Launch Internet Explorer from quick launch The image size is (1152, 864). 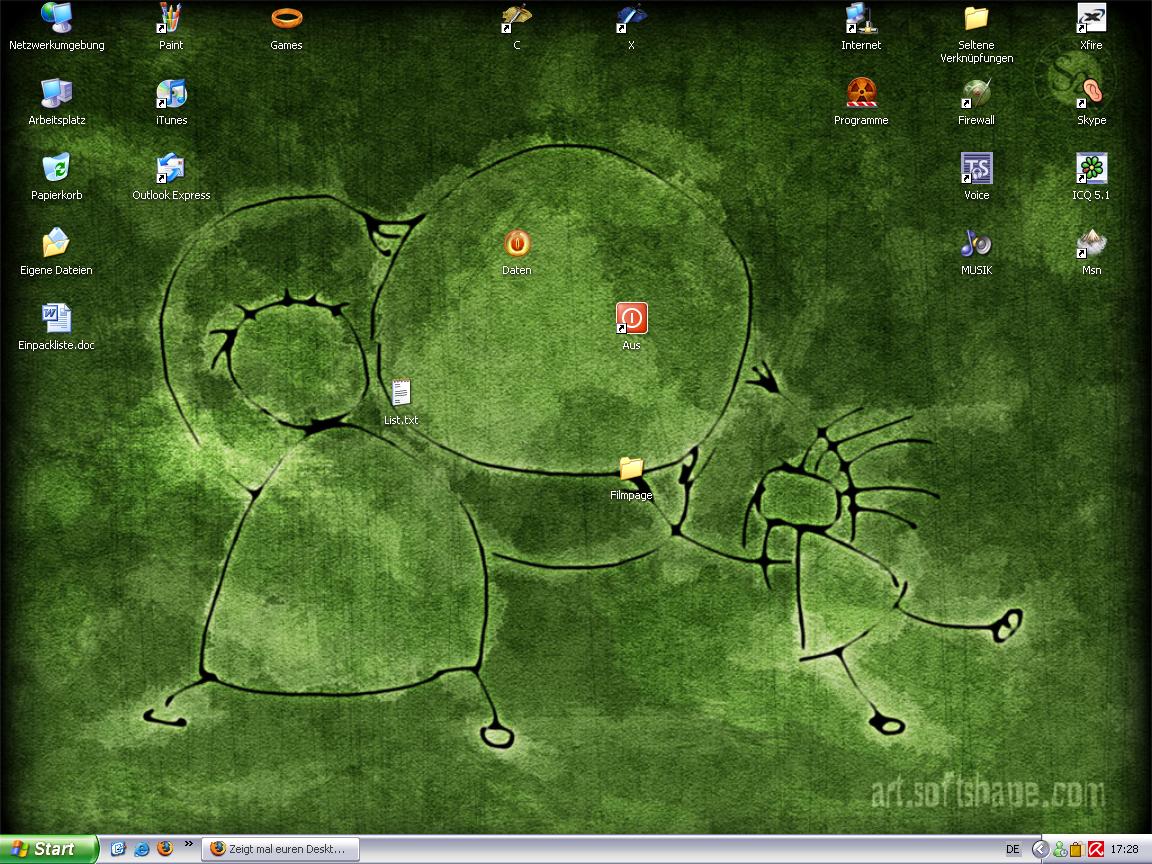point(142,849)
